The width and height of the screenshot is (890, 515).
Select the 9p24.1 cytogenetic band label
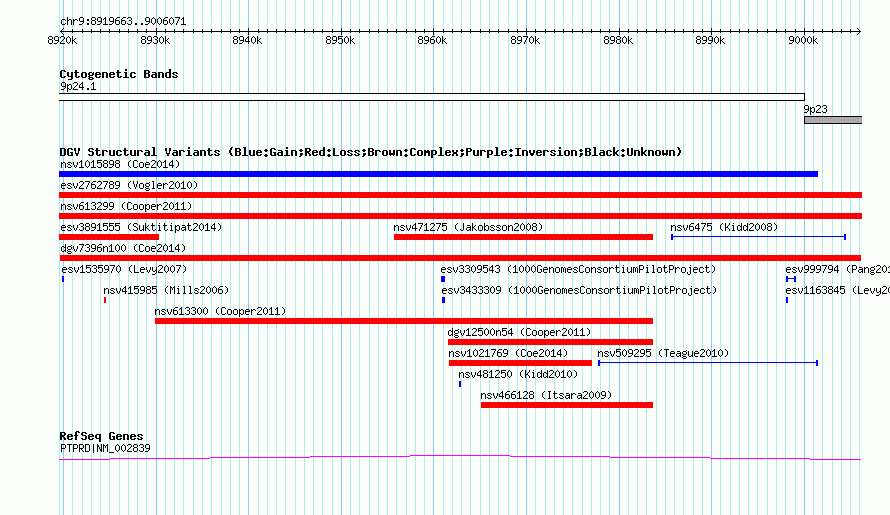pyautogui.click(x=78, y=86)
